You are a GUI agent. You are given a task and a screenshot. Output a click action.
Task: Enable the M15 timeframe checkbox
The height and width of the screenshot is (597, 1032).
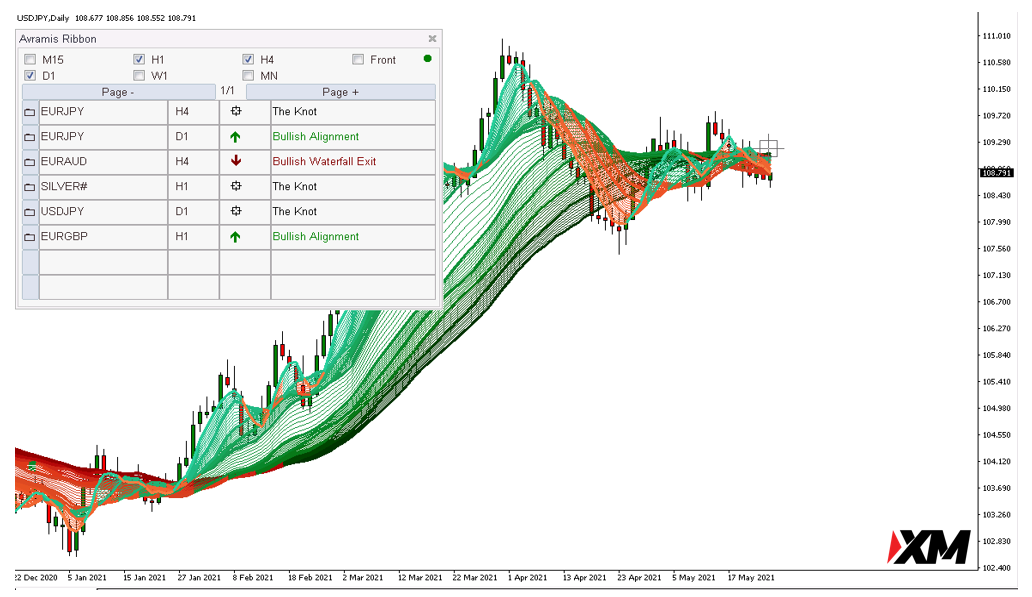30,60
